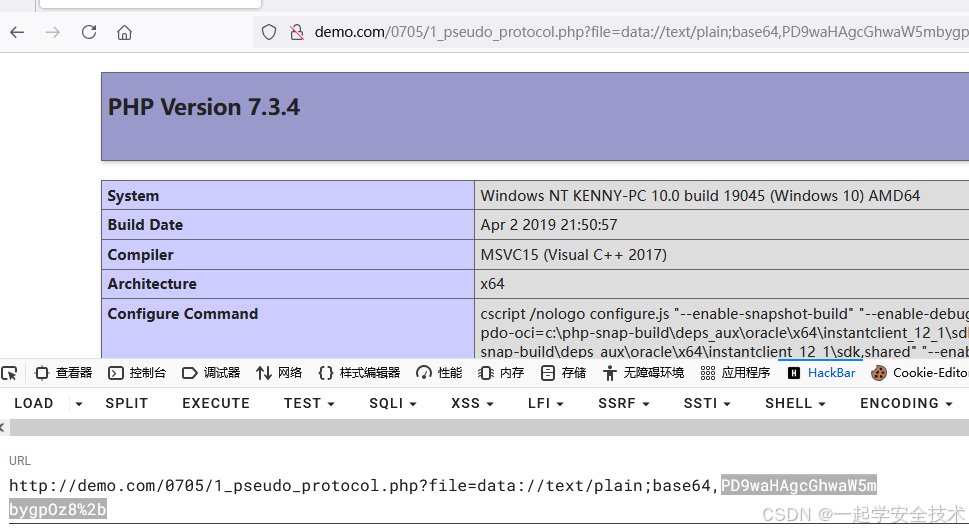Click the highlighted base64 payload text

pos(798,486)
